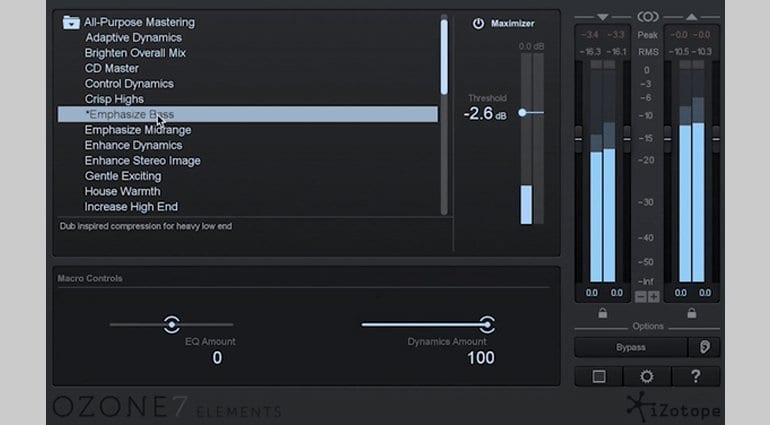Click the Dynamics Amount value 100
This screenshot has height=425, width=770.
point(481,358)
